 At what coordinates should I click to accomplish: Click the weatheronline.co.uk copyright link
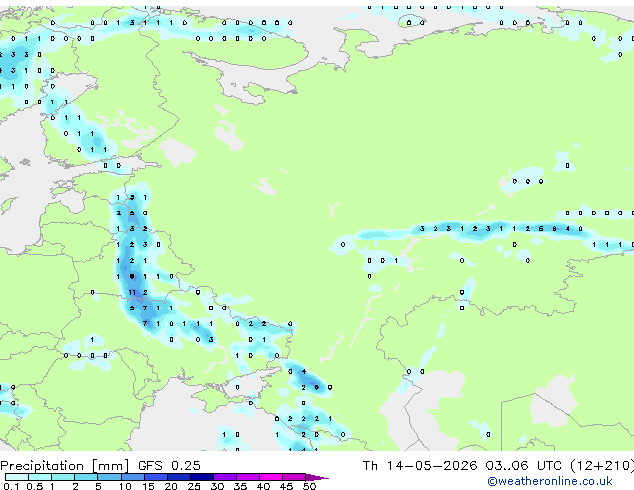pos(550,481)
